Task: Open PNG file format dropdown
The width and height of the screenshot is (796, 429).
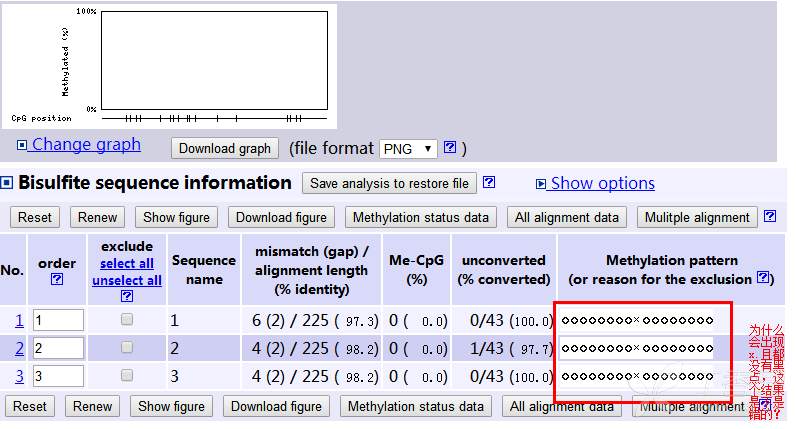Action: pos(408,149)
